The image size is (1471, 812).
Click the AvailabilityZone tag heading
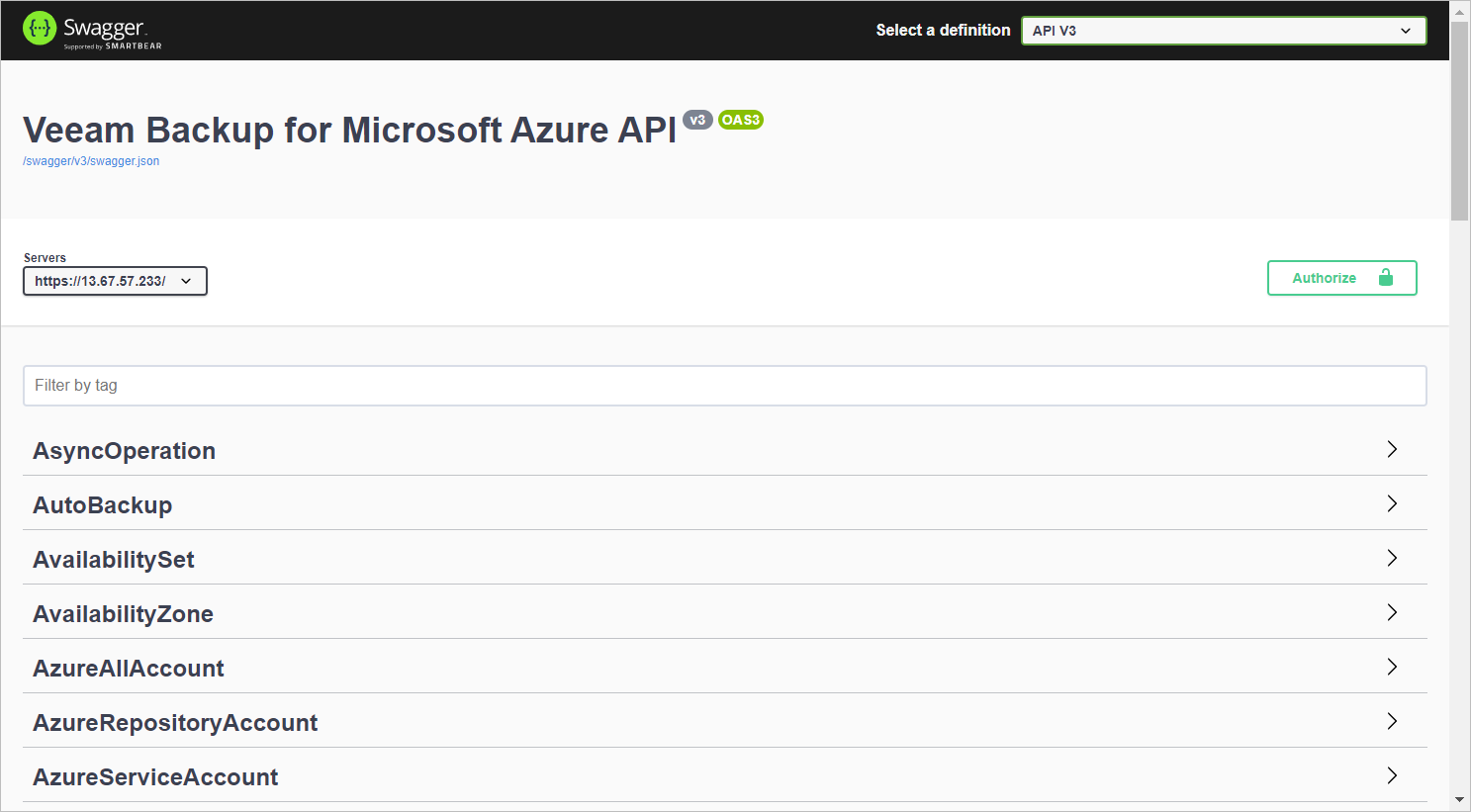point(123,614)
